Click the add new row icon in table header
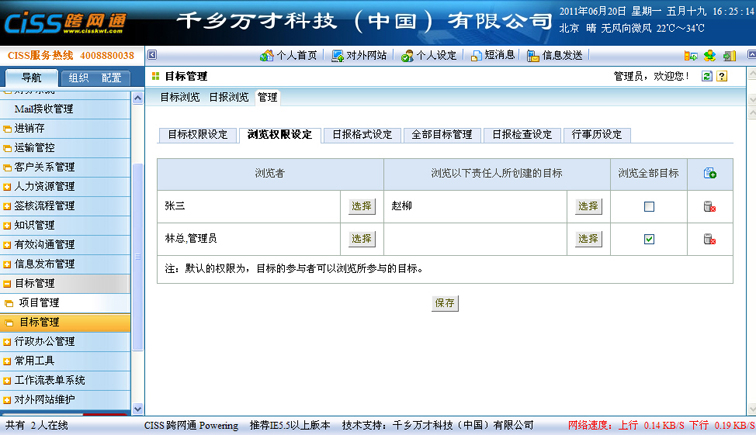The height and width of the screenshot is (435, 756). (709, 173)
